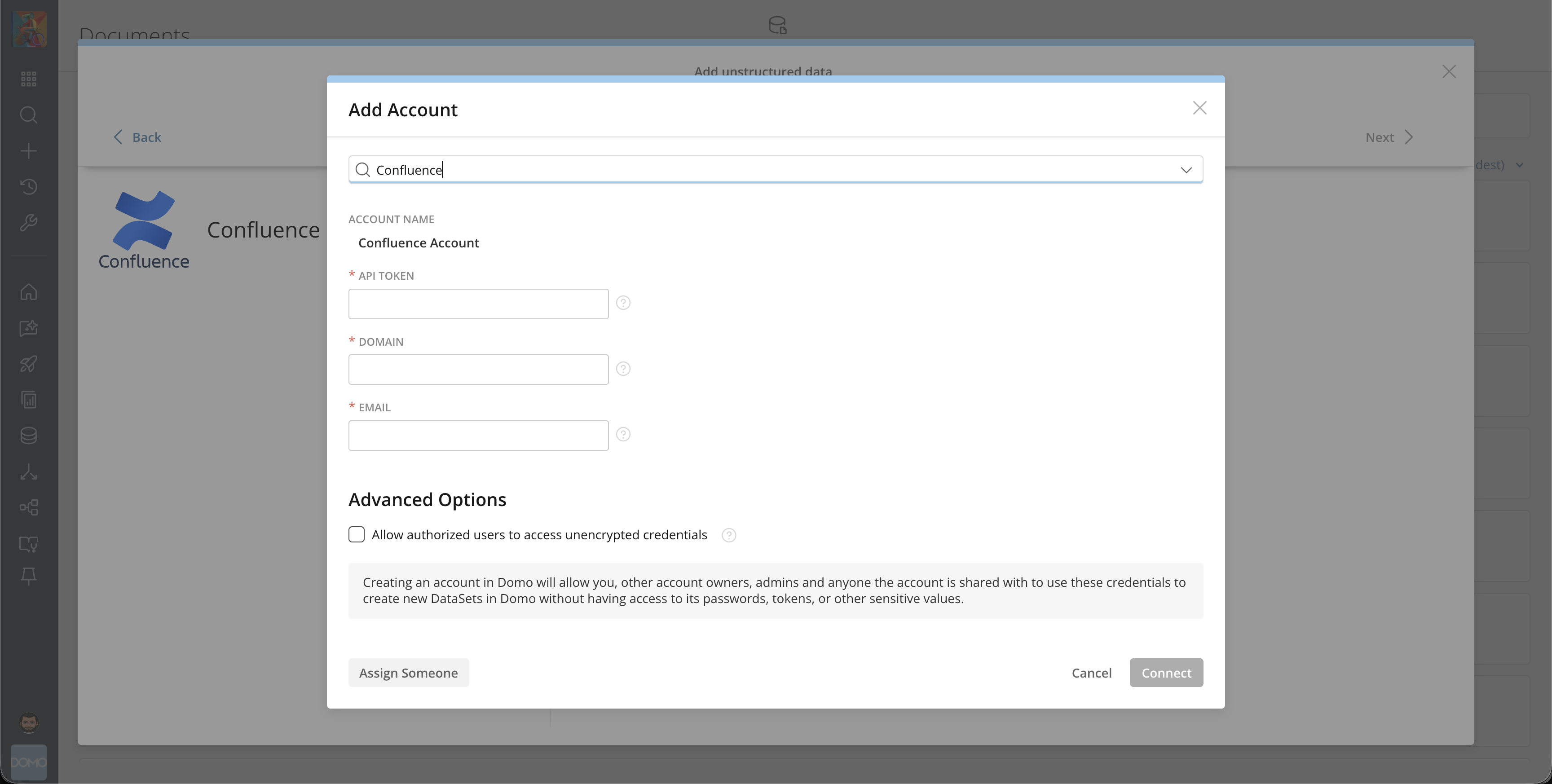Open the database data icon in sidebar

[x=28, y=436]
